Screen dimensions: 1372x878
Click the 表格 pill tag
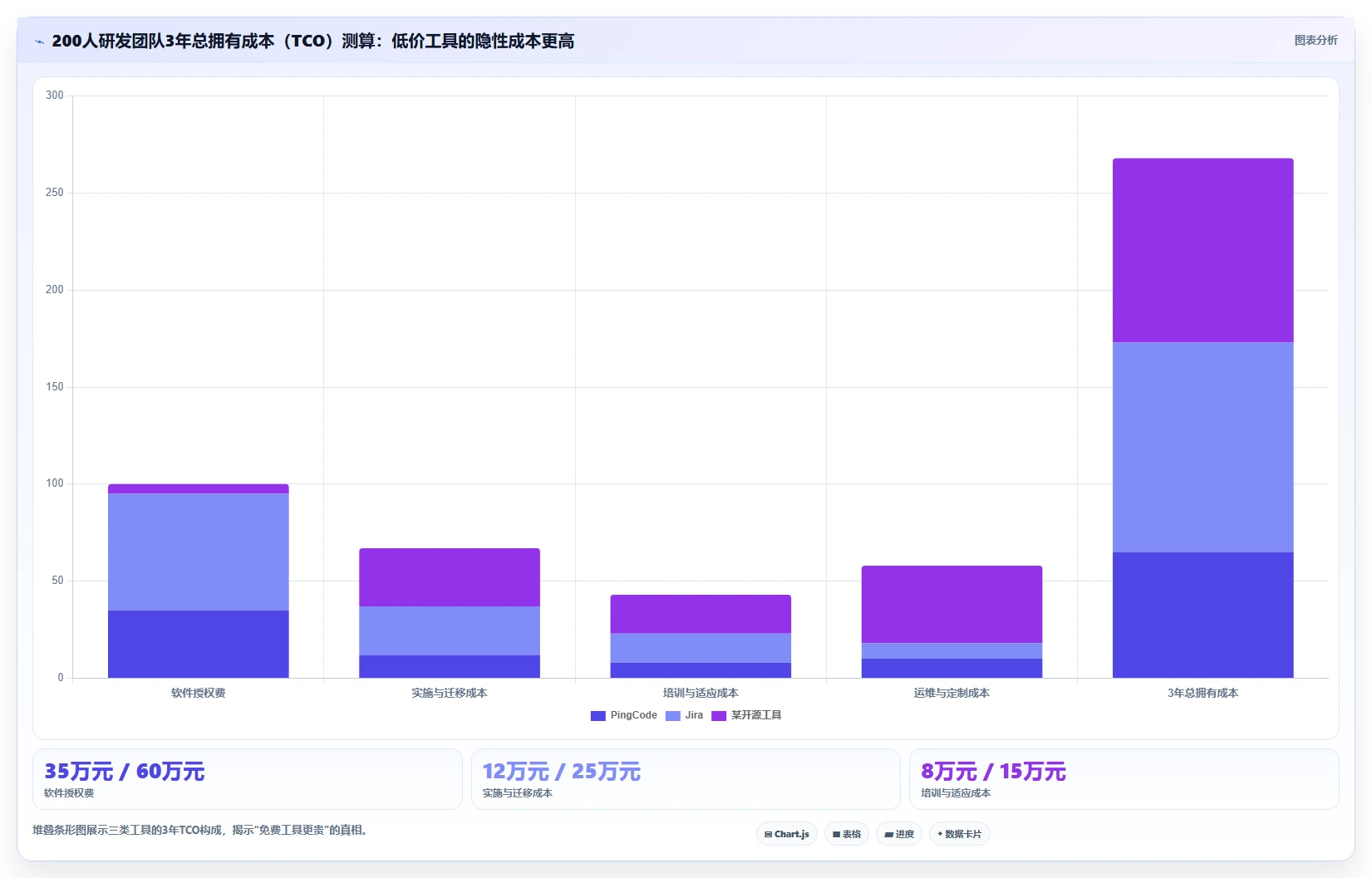847,834
